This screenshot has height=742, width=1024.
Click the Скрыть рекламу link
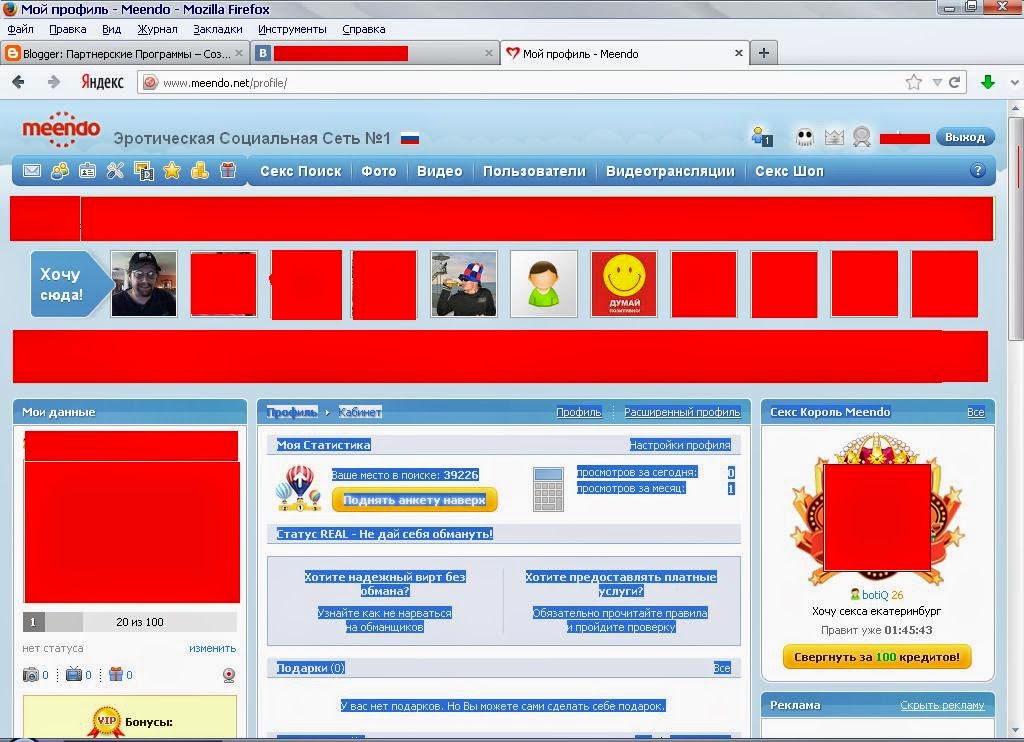pyautogui.click(x=942, y=705)
